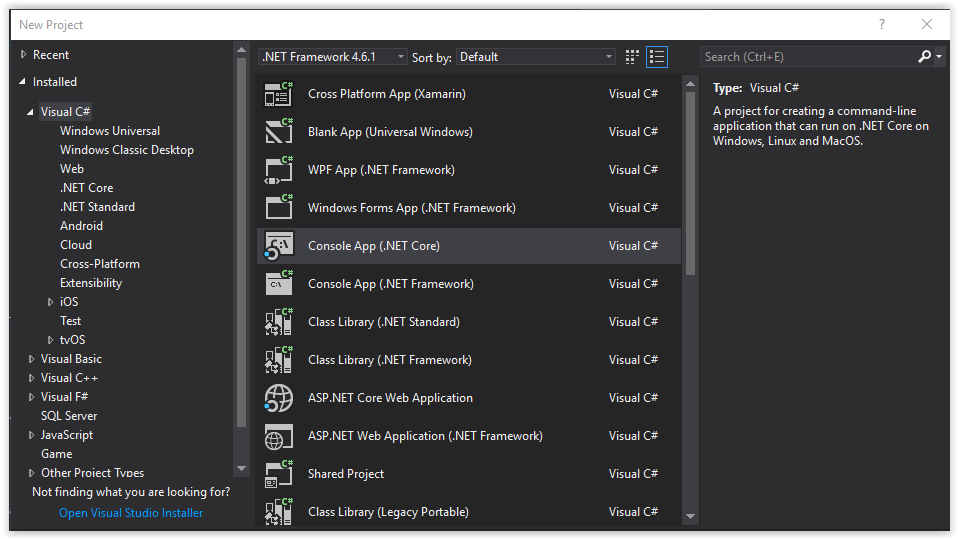Expand the Visual F# node
Screen dimensions: 958x539
coord(31,397)
